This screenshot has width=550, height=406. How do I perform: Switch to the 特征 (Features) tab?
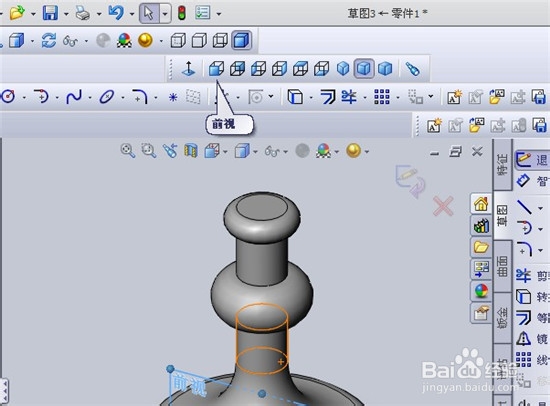[x=503, y=165]
